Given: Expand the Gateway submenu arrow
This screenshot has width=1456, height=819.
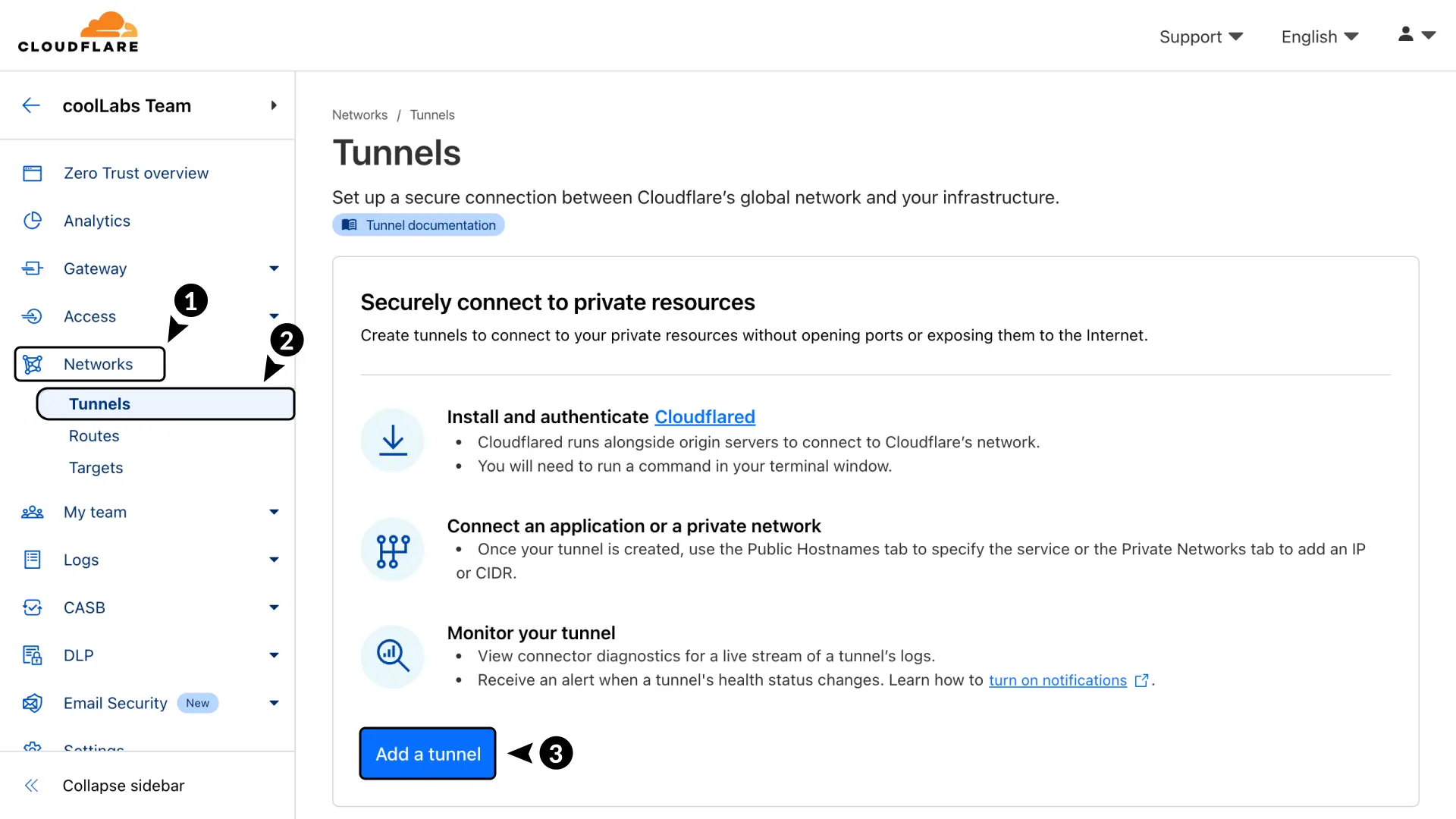Looking at the screenshot, I should [274, 268].
